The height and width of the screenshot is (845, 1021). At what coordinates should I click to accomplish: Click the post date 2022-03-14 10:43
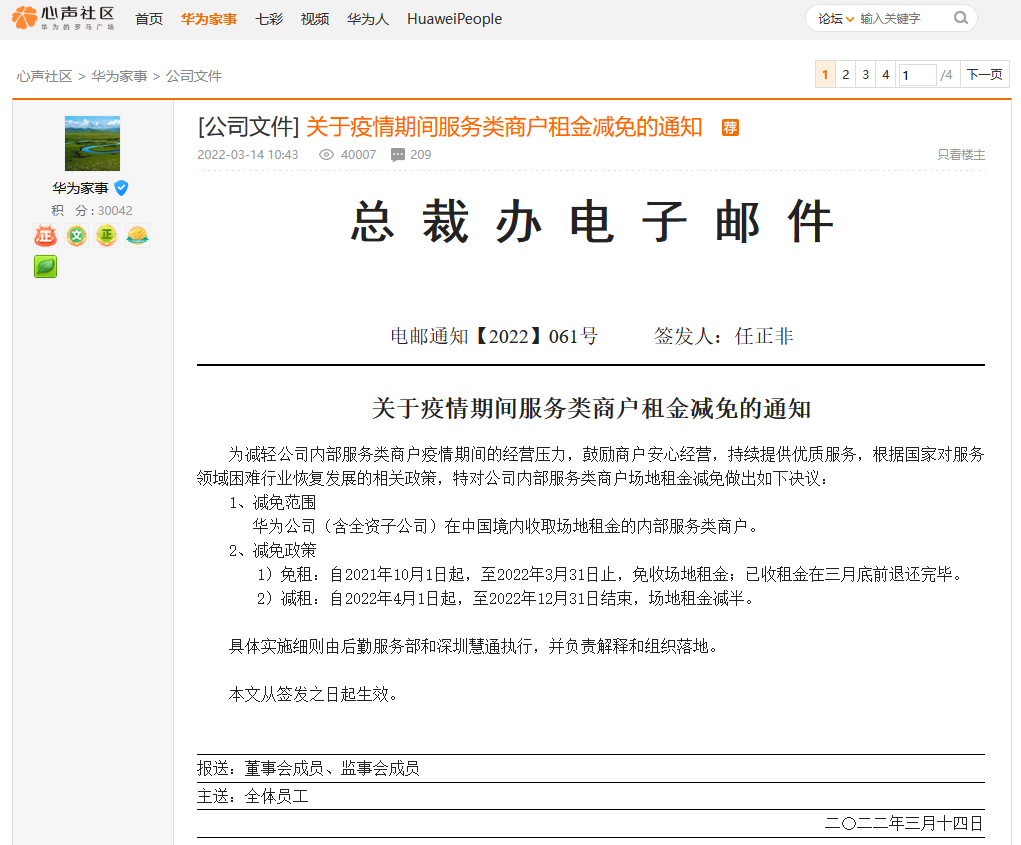point(247,155)
